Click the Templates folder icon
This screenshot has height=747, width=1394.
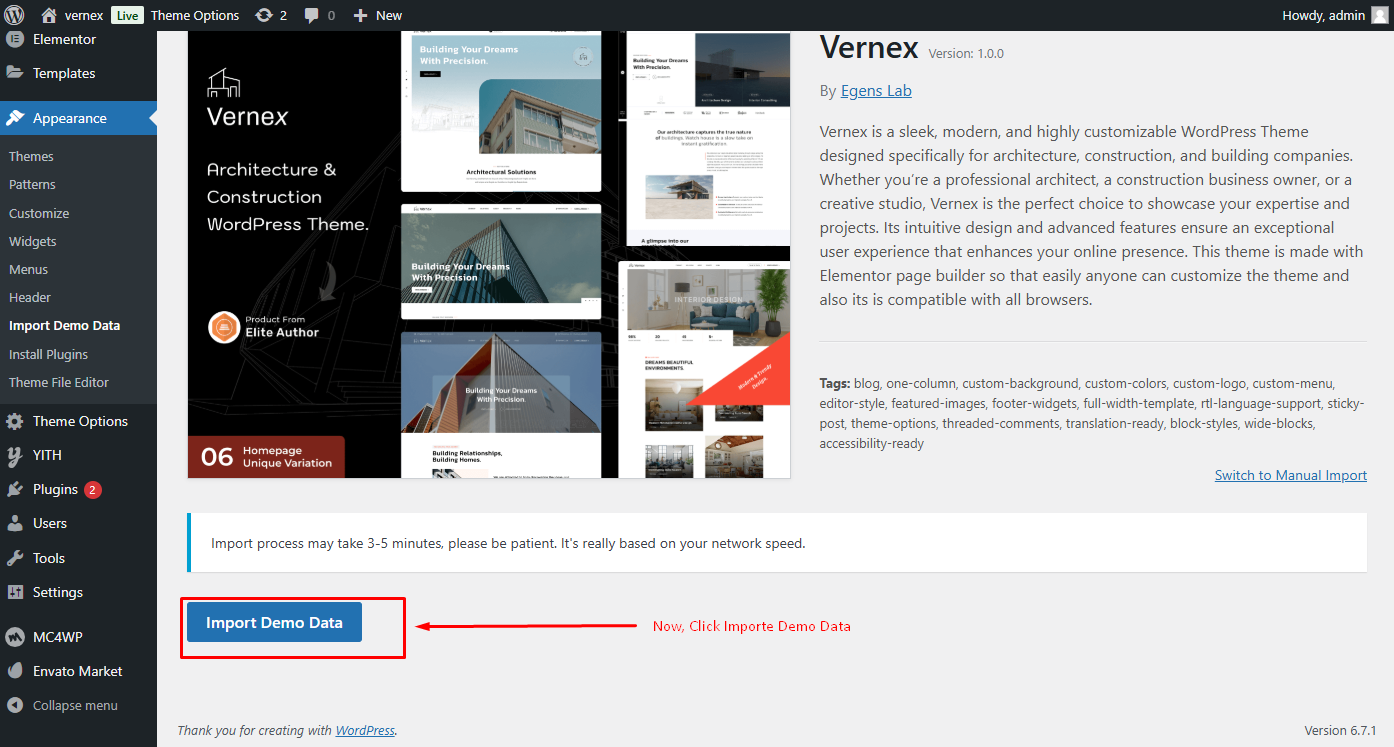coord(15,73)
